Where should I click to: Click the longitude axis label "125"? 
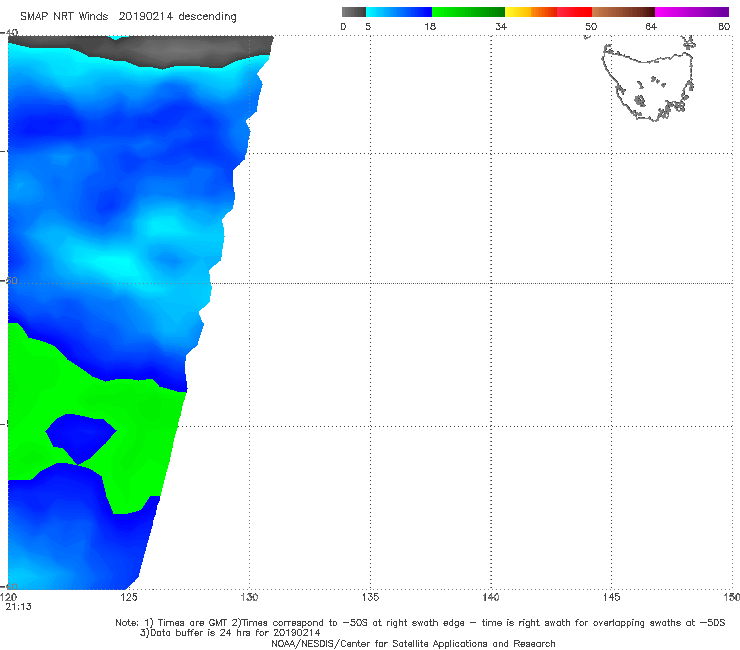point(129,597)
